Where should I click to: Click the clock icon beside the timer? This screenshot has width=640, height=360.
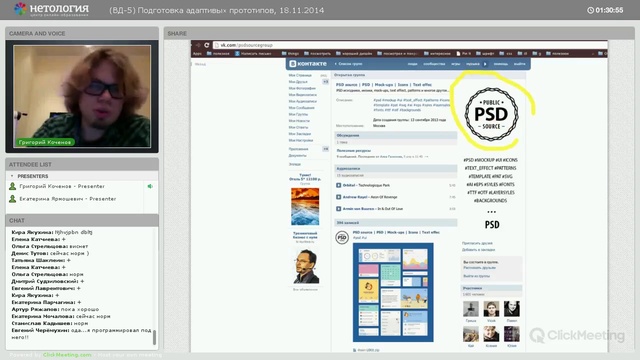tap(590, 10)
